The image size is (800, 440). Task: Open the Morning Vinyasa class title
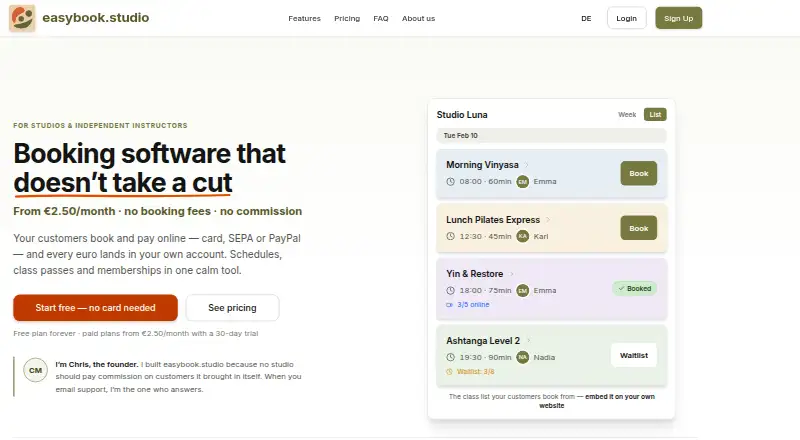482,165
